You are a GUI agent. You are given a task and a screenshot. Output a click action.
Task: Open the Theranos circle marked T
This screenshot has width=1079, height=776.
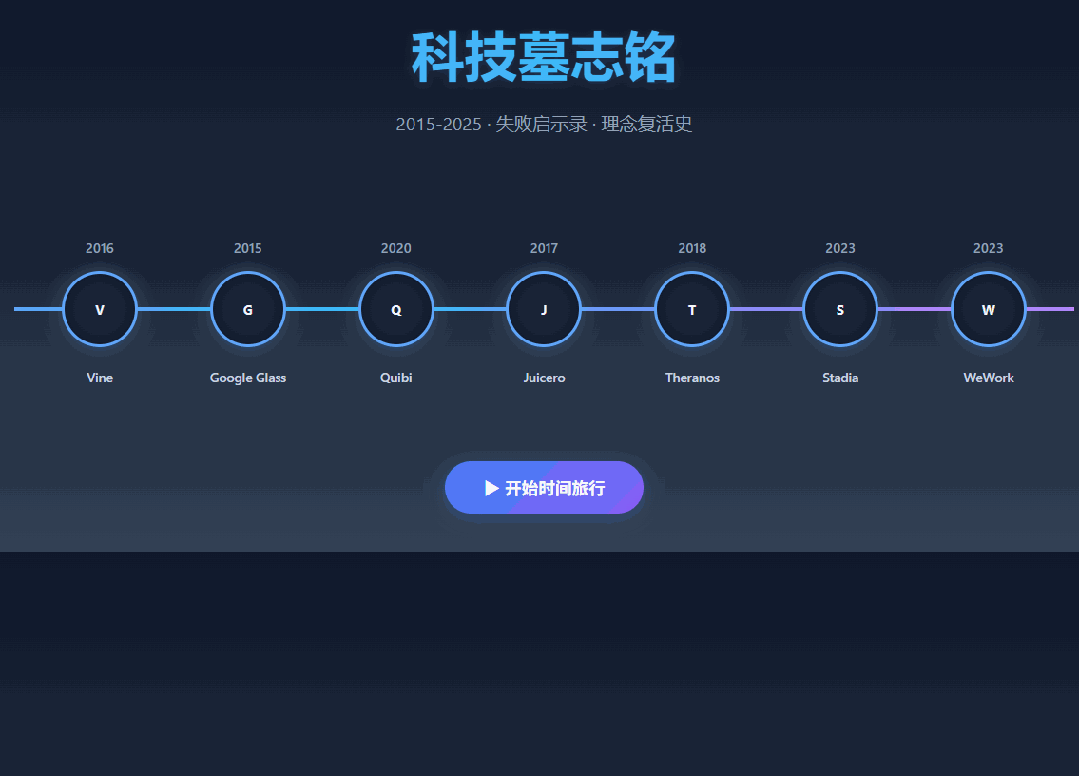click(x=692, y=309)
